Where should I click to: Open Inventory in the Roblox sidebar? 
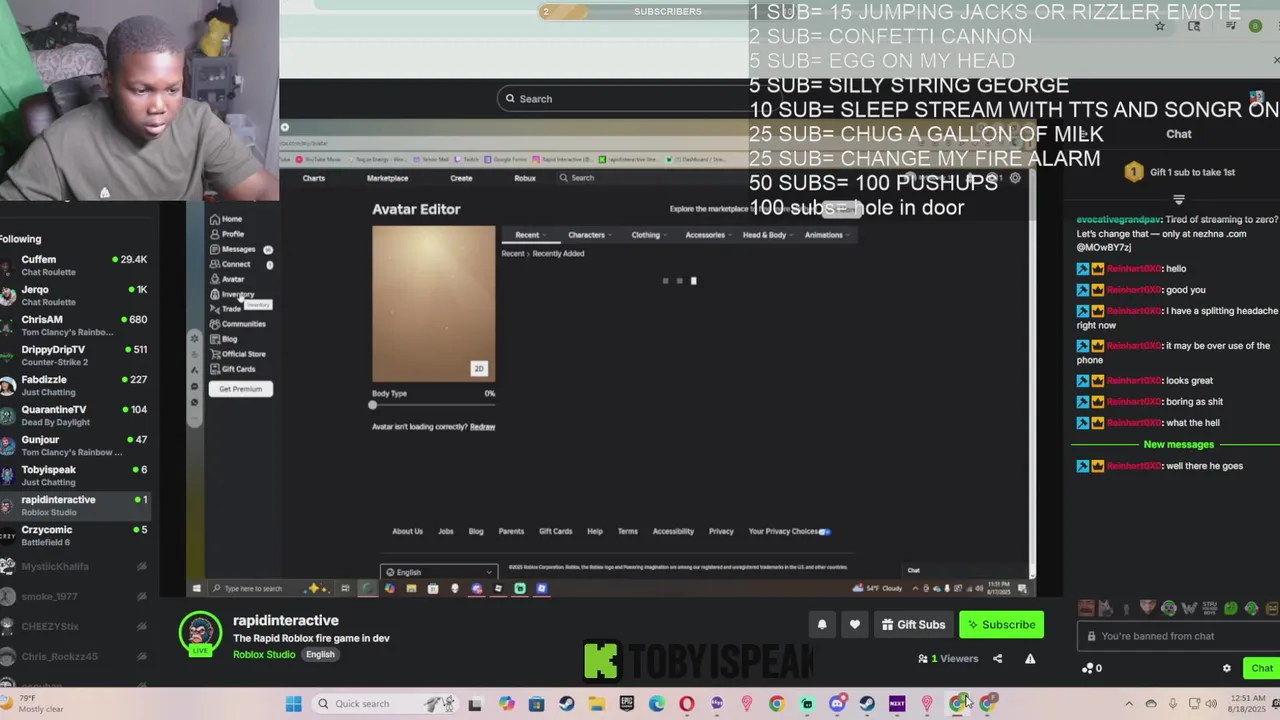[232, 294]
